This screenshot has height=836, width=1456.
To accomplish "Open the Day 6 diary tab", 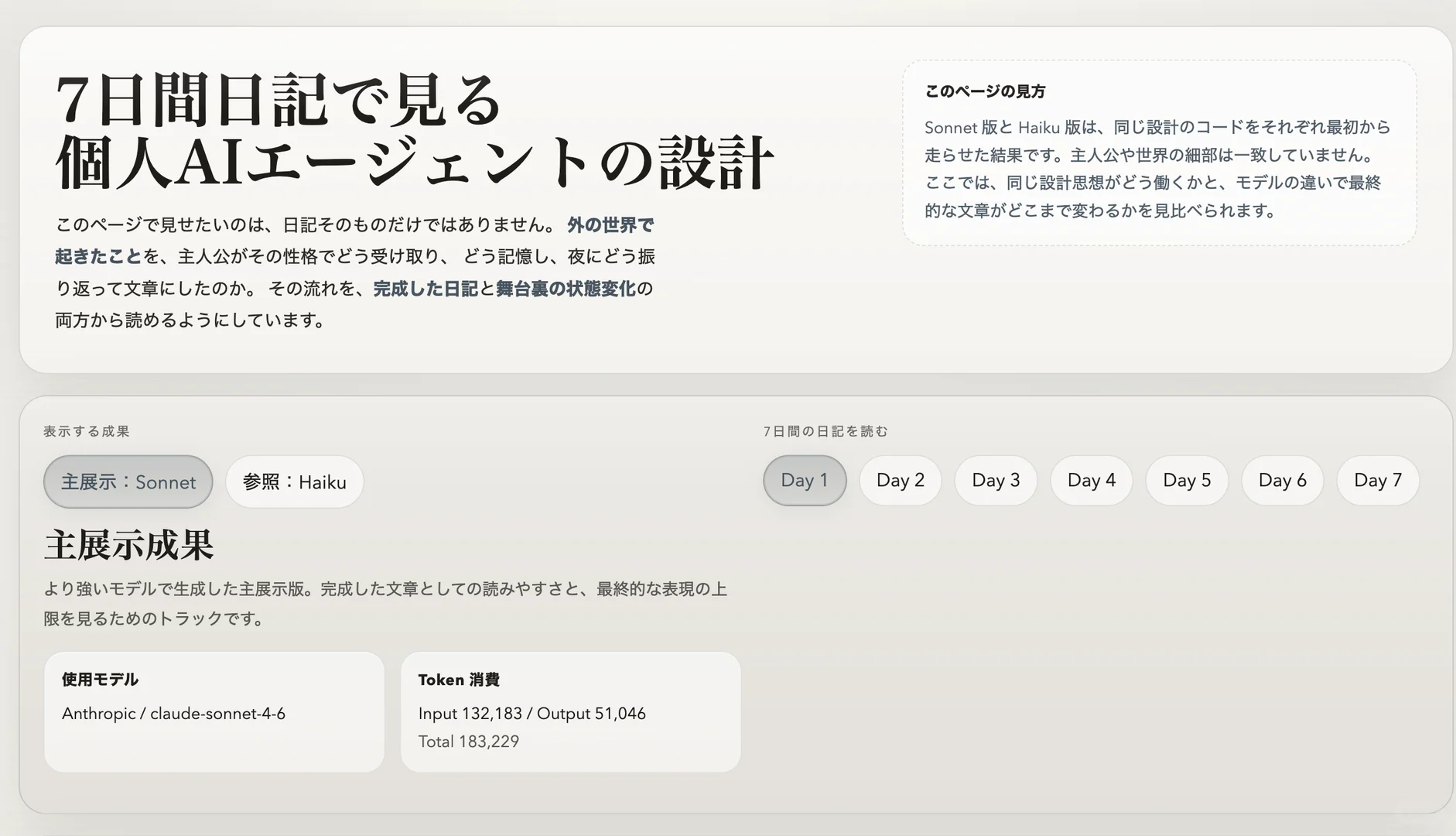I will (1283, 480).
